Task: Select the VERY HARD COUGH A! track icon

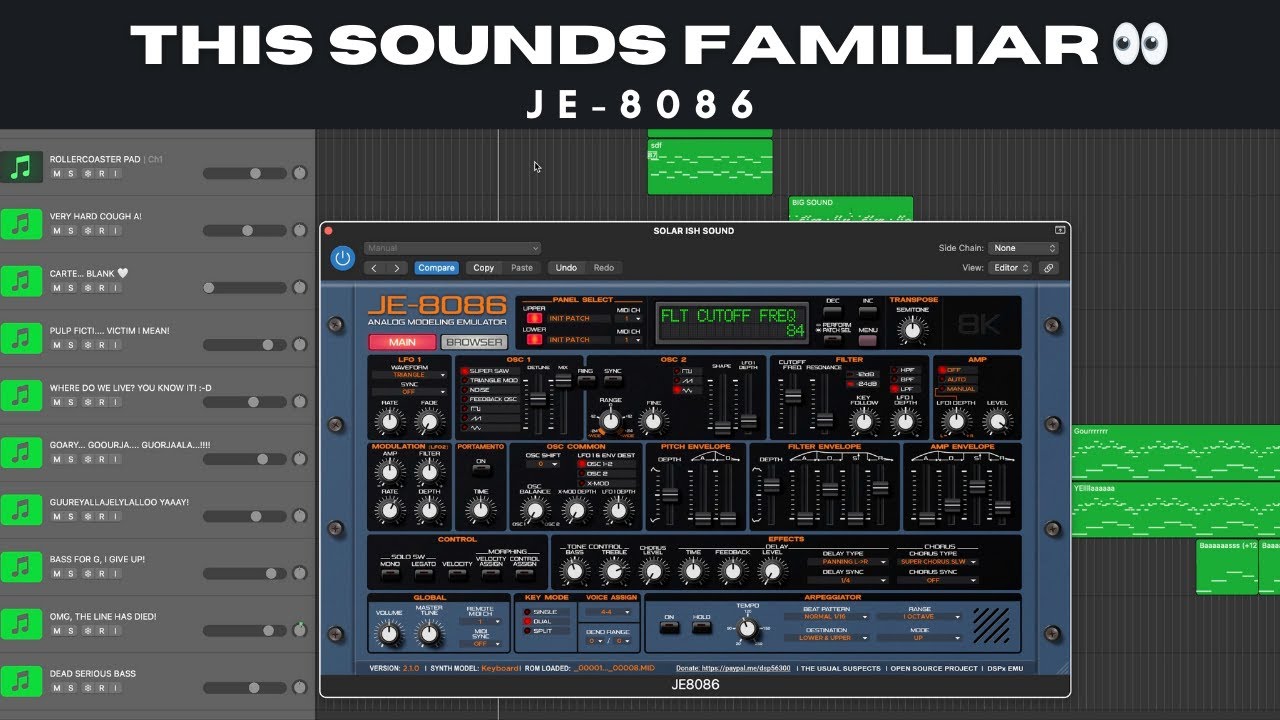Action: [21, 224]
